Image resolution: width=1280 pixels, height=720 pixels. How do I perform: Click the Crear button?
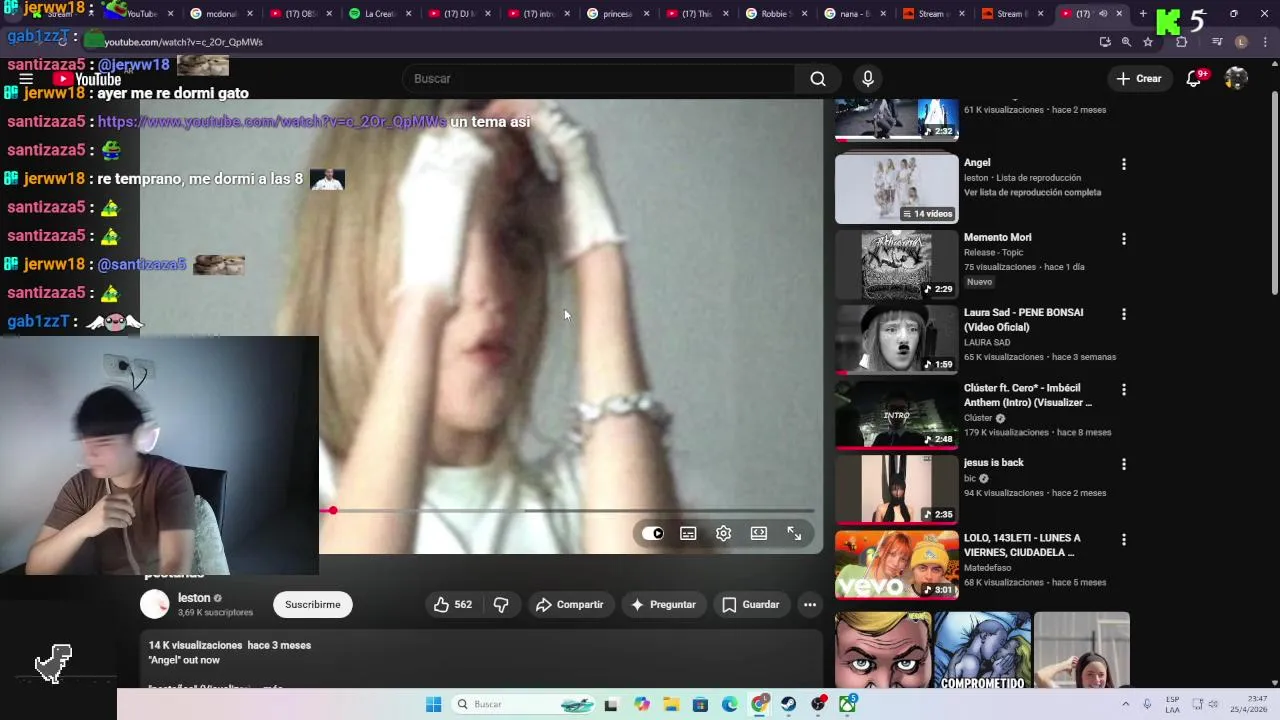(x=1139, y=79)
